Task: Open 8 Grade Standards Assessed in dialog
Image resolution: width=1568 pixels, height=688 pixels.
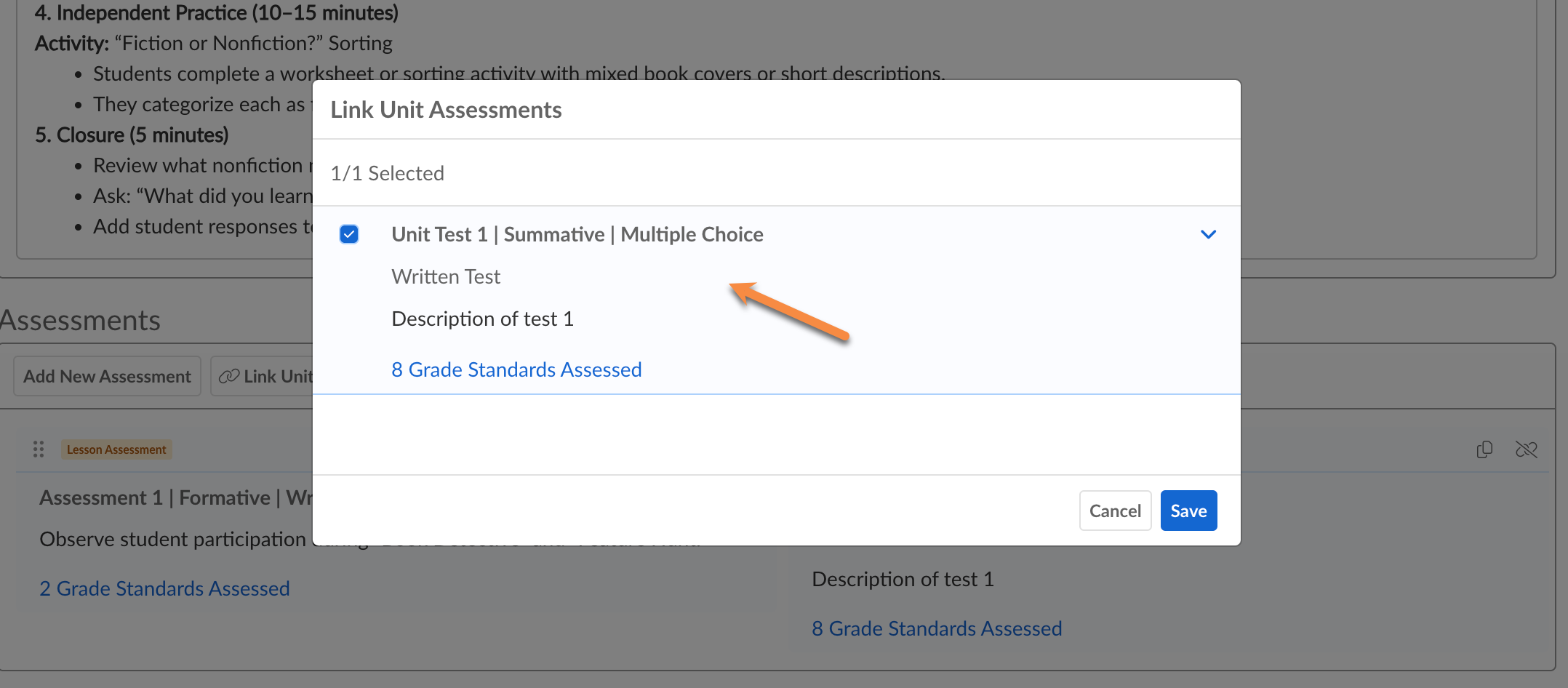Action: coord(516,369)
